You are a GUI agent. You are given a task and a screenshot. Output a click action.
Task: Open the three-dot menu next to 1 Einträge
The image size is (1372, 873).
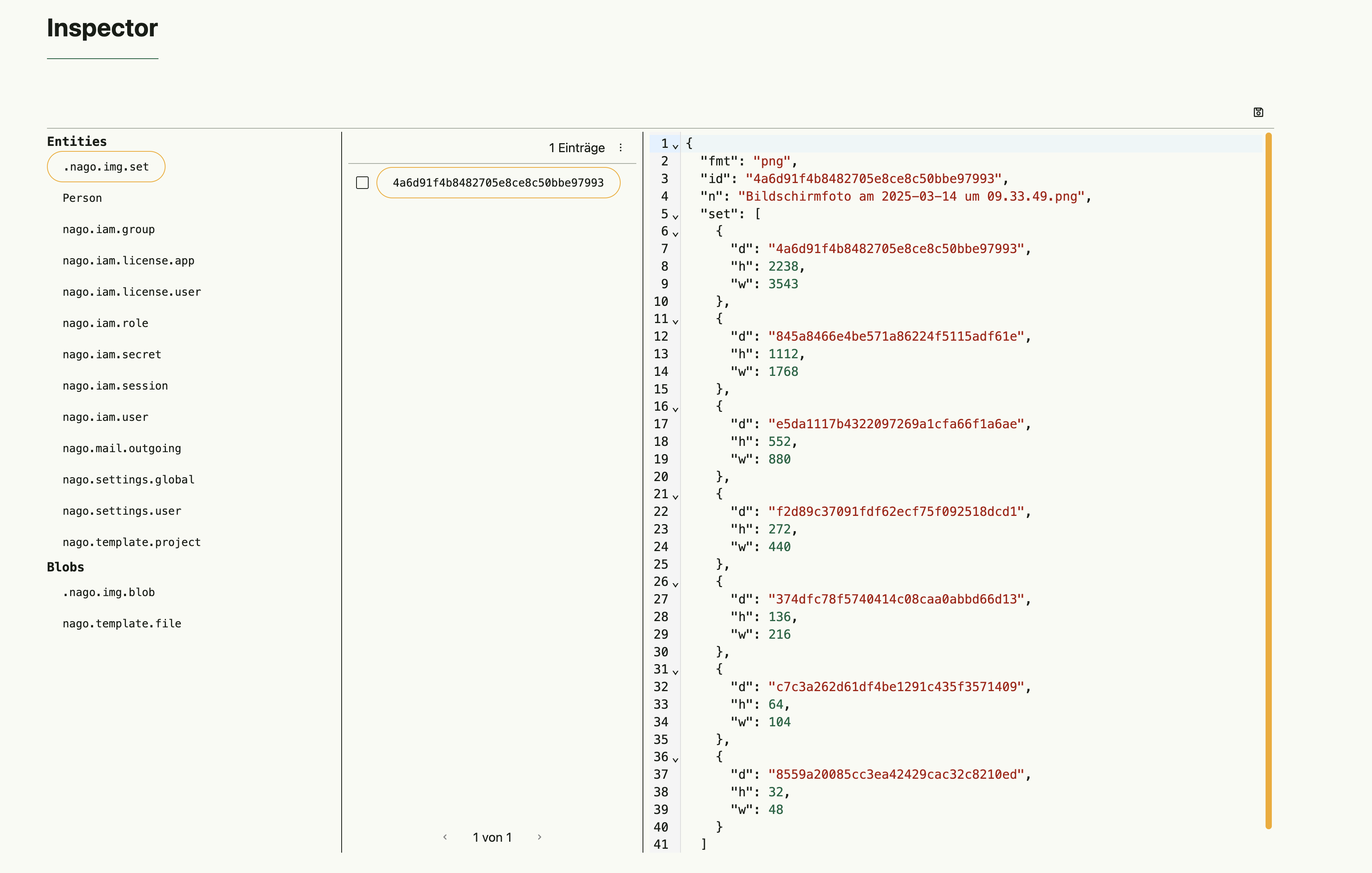click(x=621, y=148)
